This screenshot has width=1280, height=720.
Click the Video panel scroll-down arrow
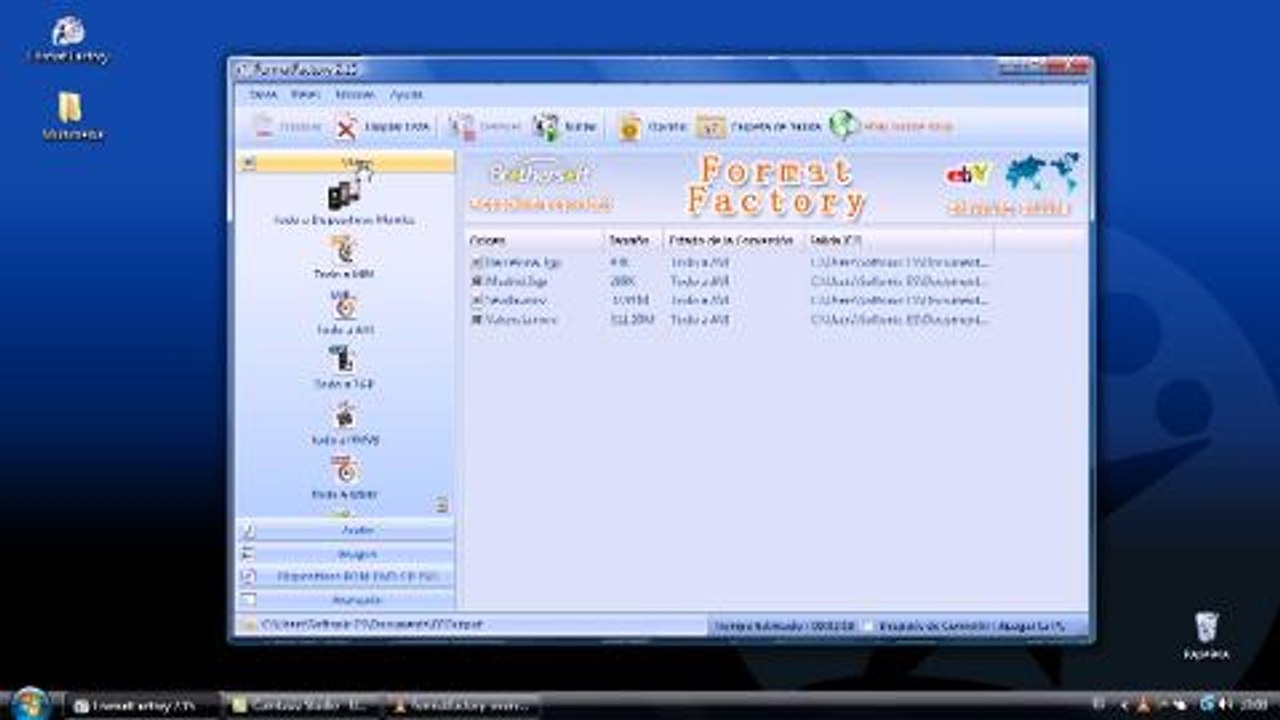[x=442, y=505]
